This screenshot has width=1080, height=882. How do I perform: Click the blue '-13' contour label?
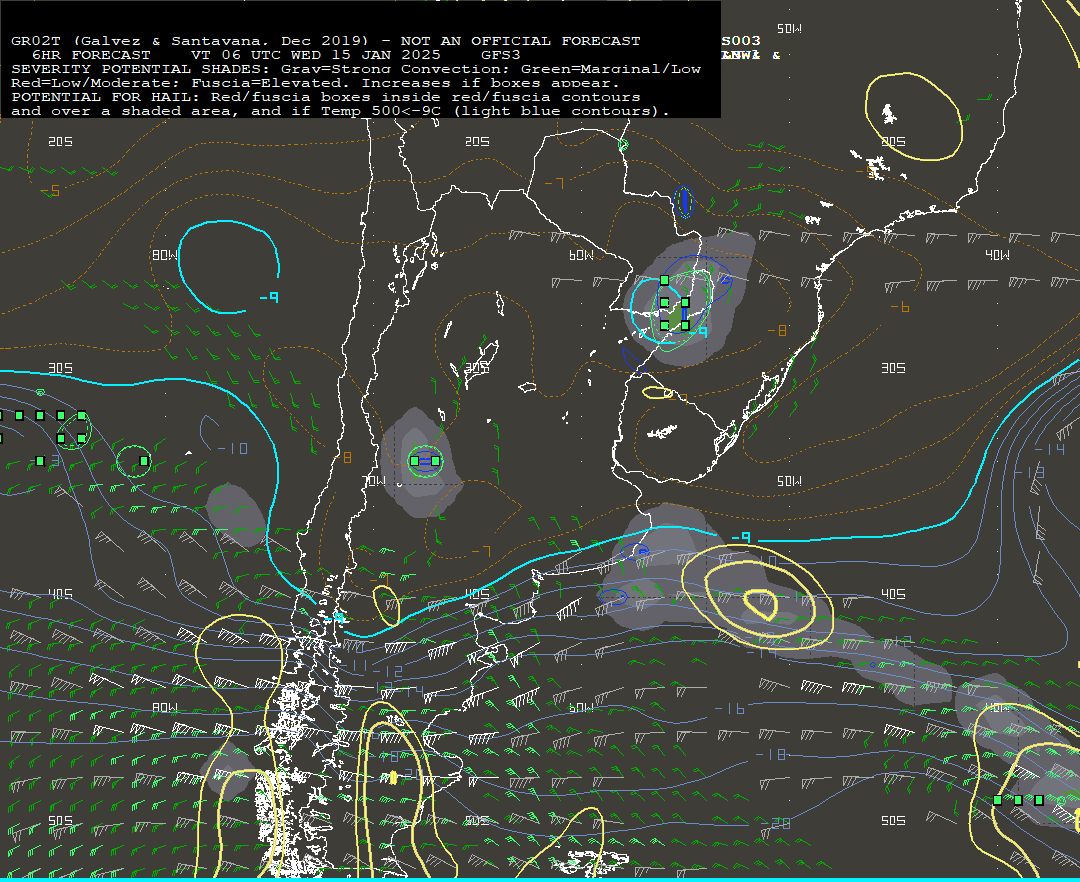[1029, 472]
